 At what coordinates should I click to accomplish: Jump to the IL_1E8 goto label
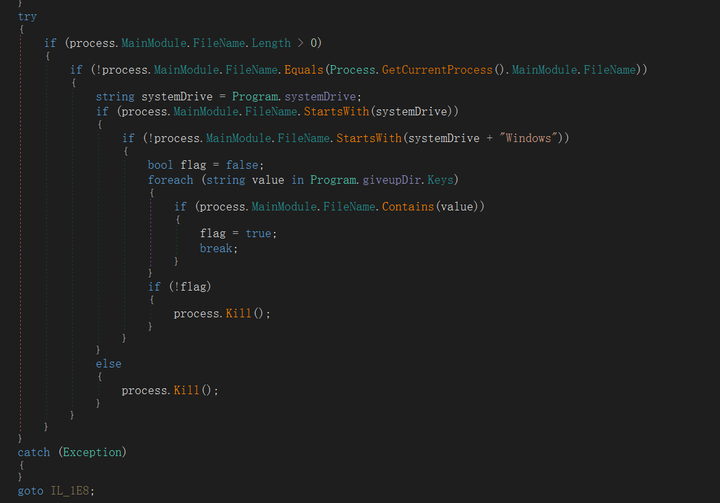pyautogui.click(x=72, y=491)
